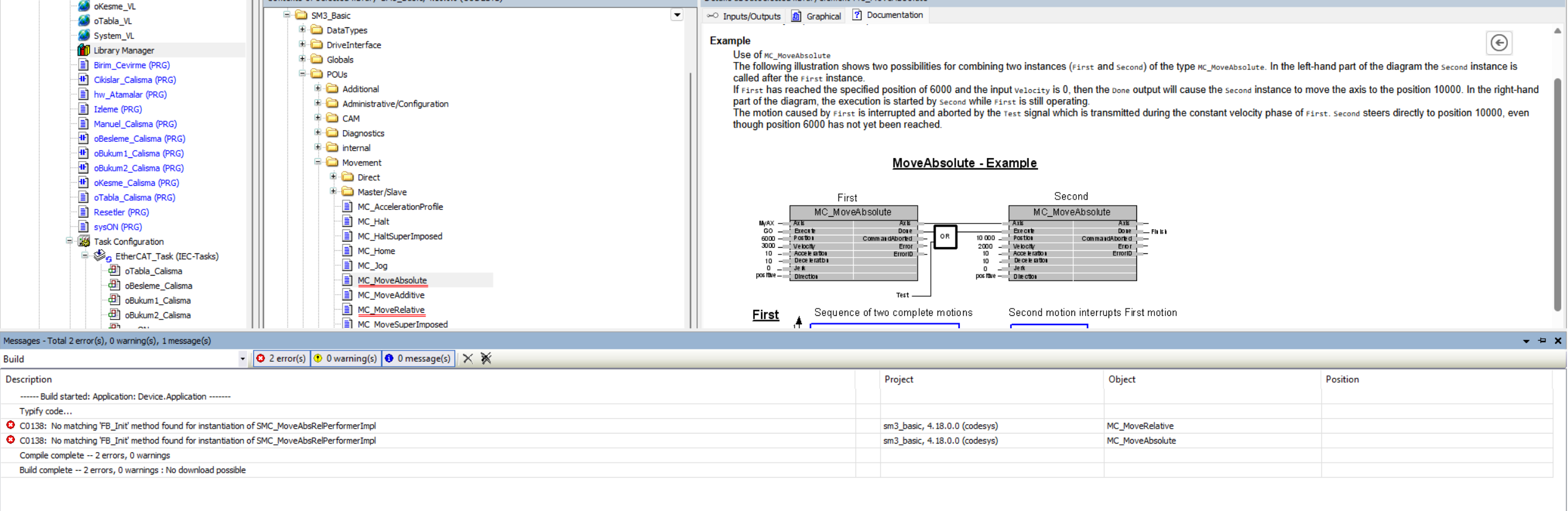Click the clear all messages icon
This screenshot has width=1568, height=511.
(x=486, y=359)
